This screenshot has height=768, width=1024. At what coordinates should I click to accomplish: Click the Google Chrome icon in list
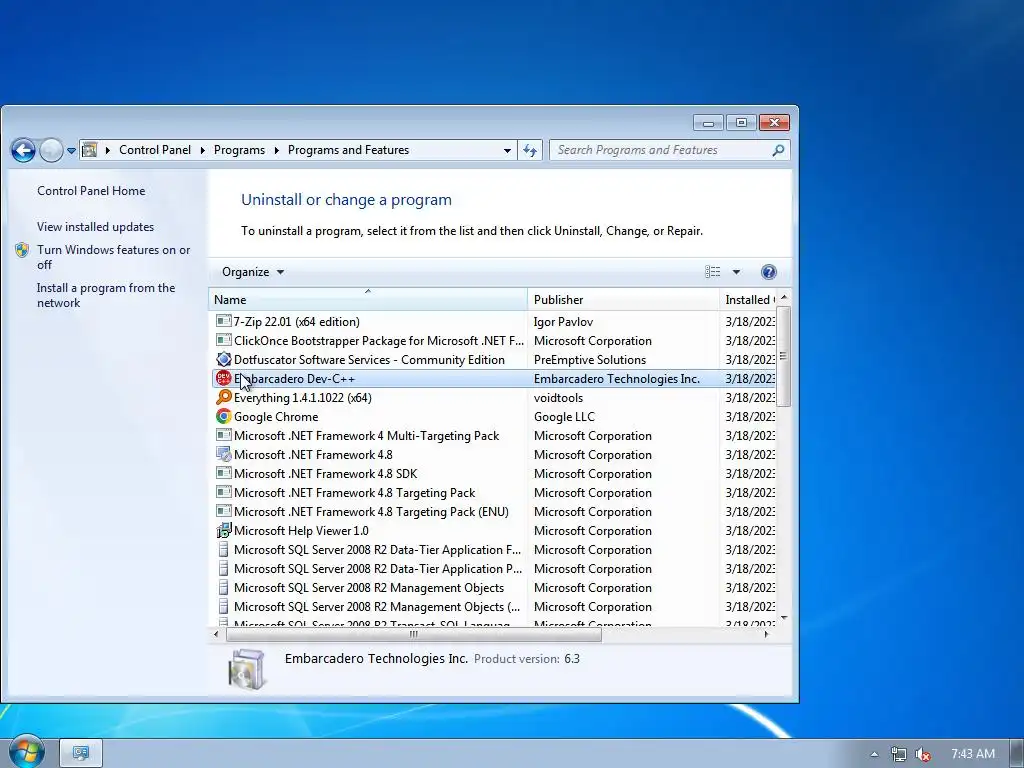(x=223, y=416)
